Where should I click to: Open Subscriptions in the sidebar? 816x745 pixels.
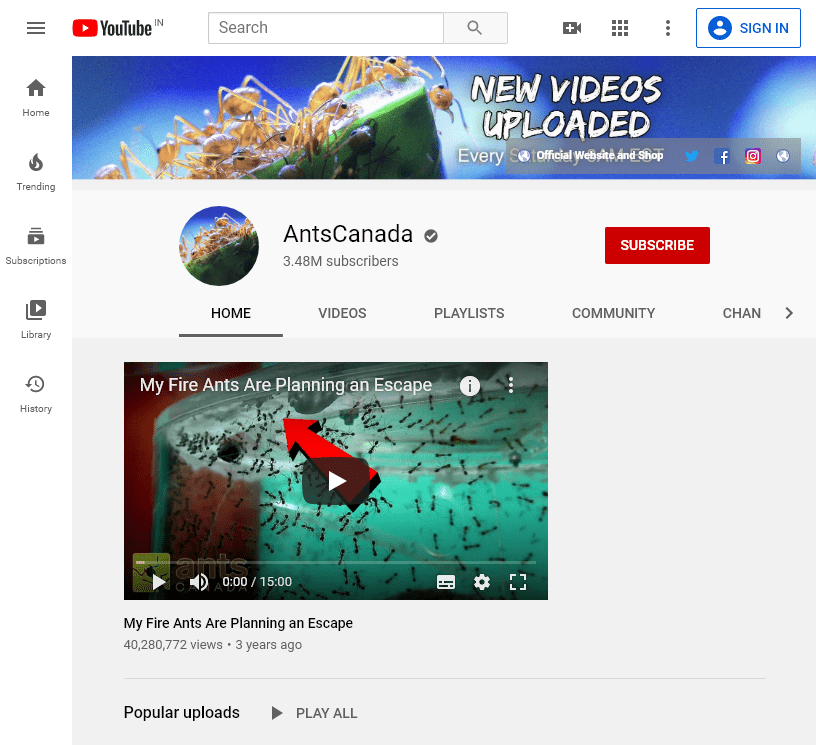tap(36, 246)
